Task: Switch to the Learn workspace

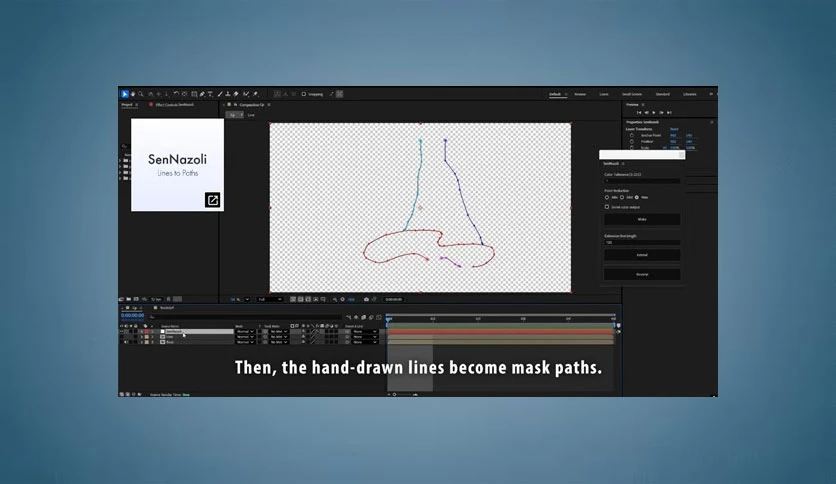Action: click(604, 94)
